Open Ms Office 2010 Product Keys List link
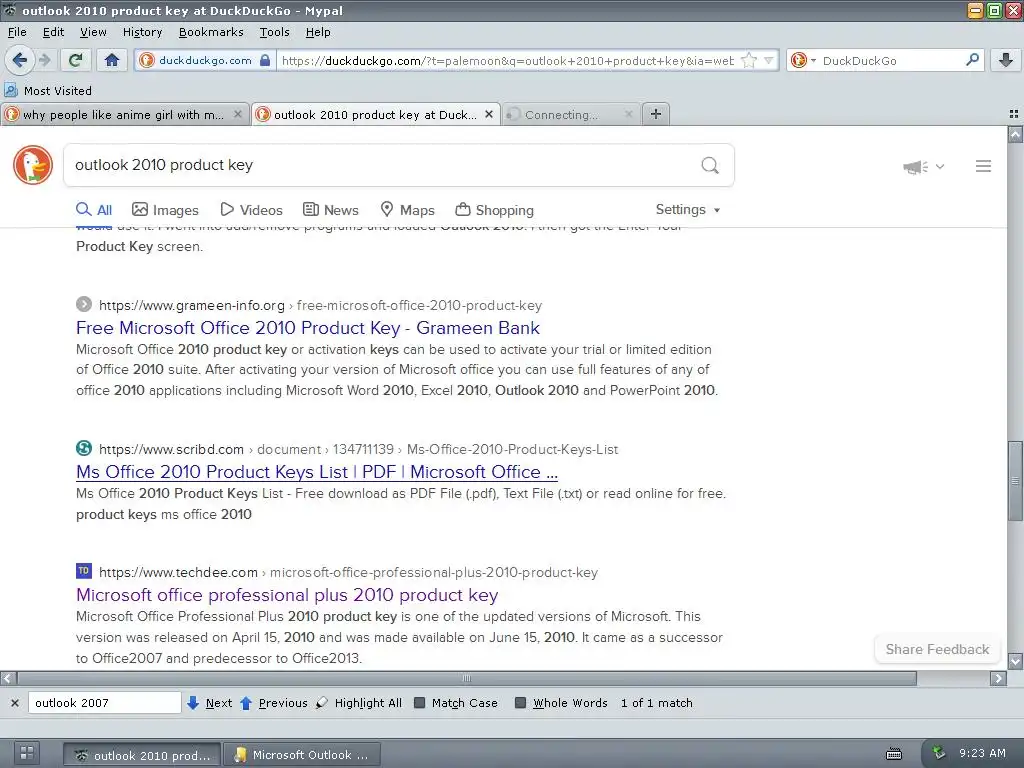This screenshot has height=768, width=1024. pyautogui.click(x=317, y=472)
